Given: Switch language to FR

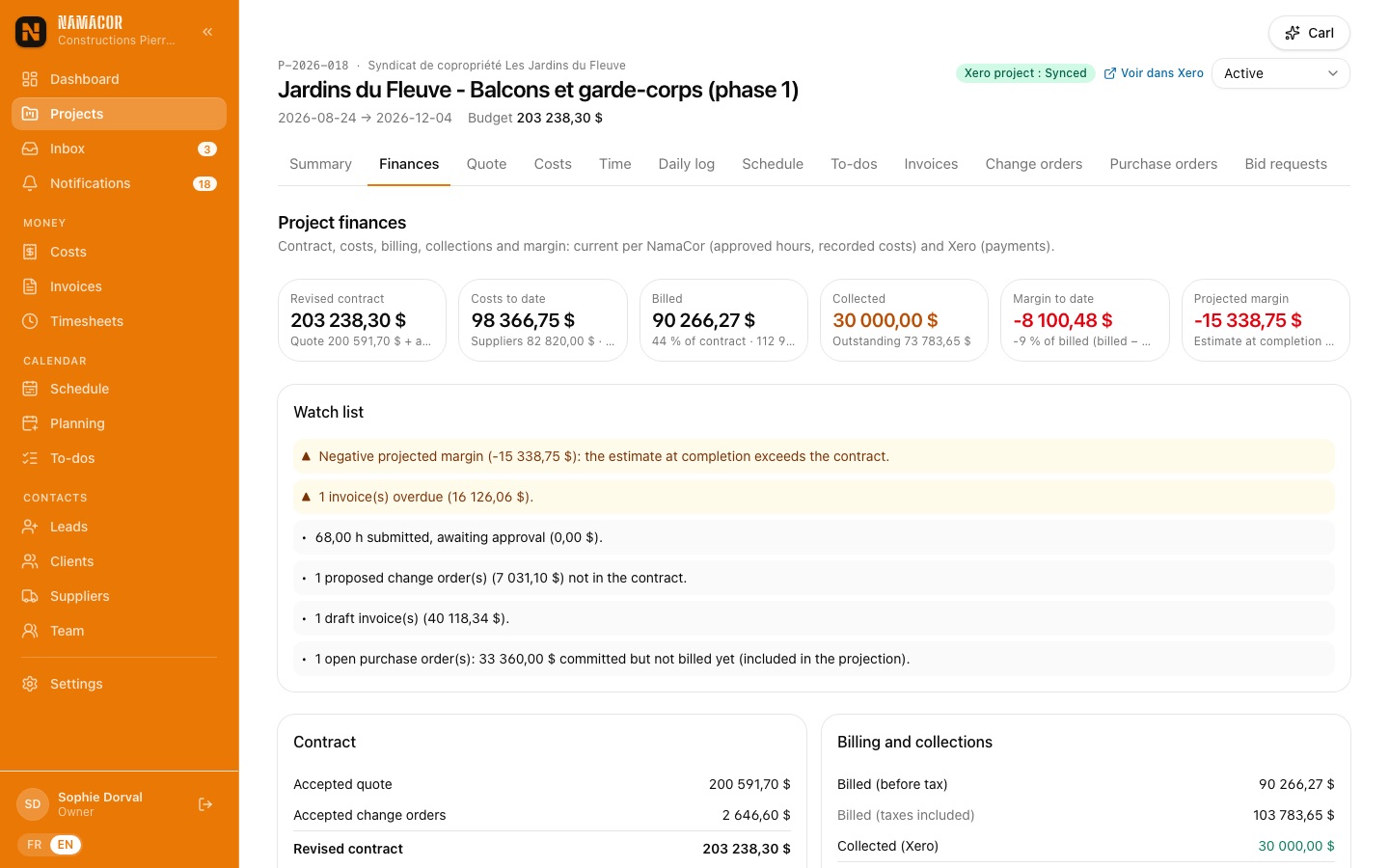Looking at the screenshot, I should 35,845.
